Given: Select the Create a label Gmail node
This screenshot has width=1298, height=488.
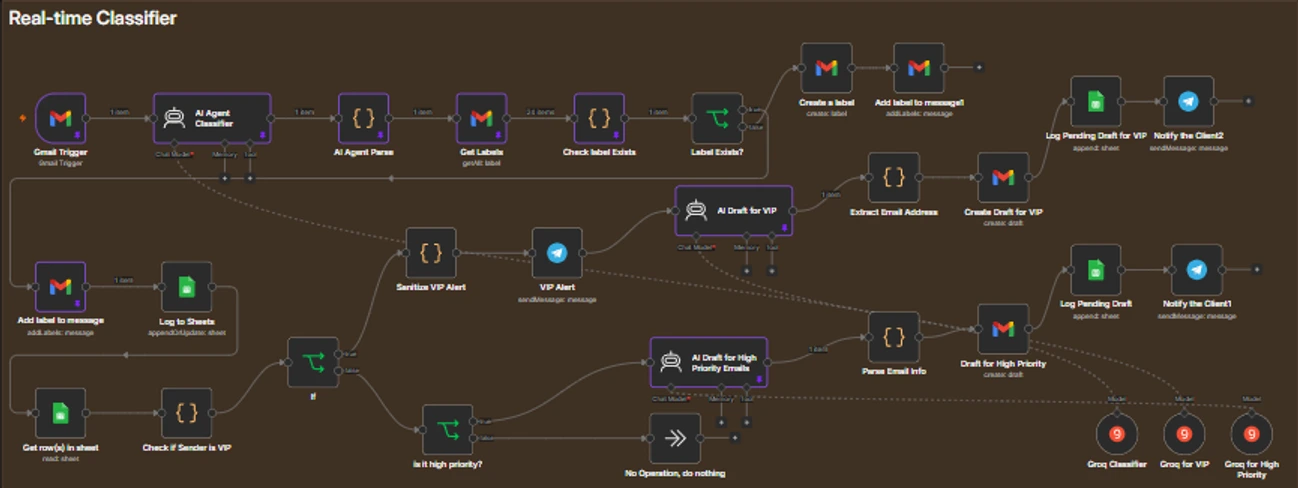Looking at the screenshot, I should [826, 67].
